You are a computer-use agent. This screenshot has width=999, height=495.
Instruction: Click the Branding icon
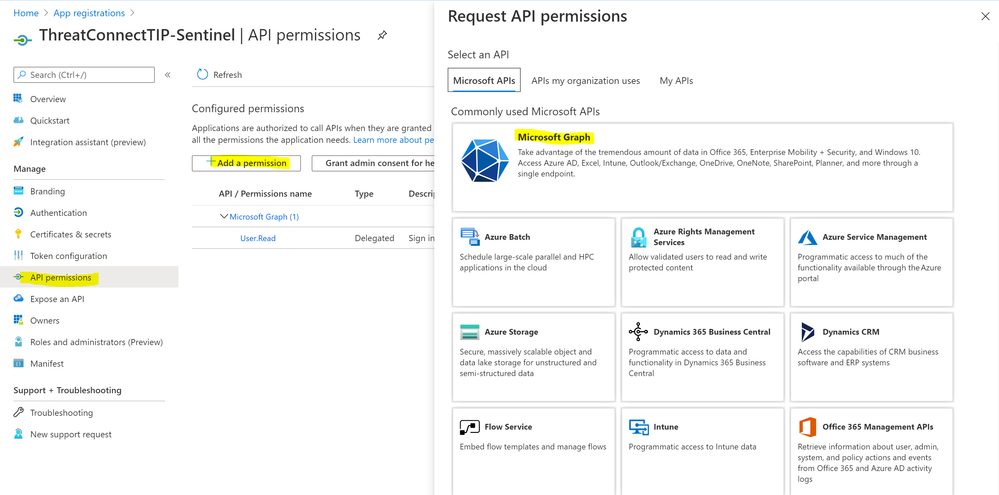point(18,191)
